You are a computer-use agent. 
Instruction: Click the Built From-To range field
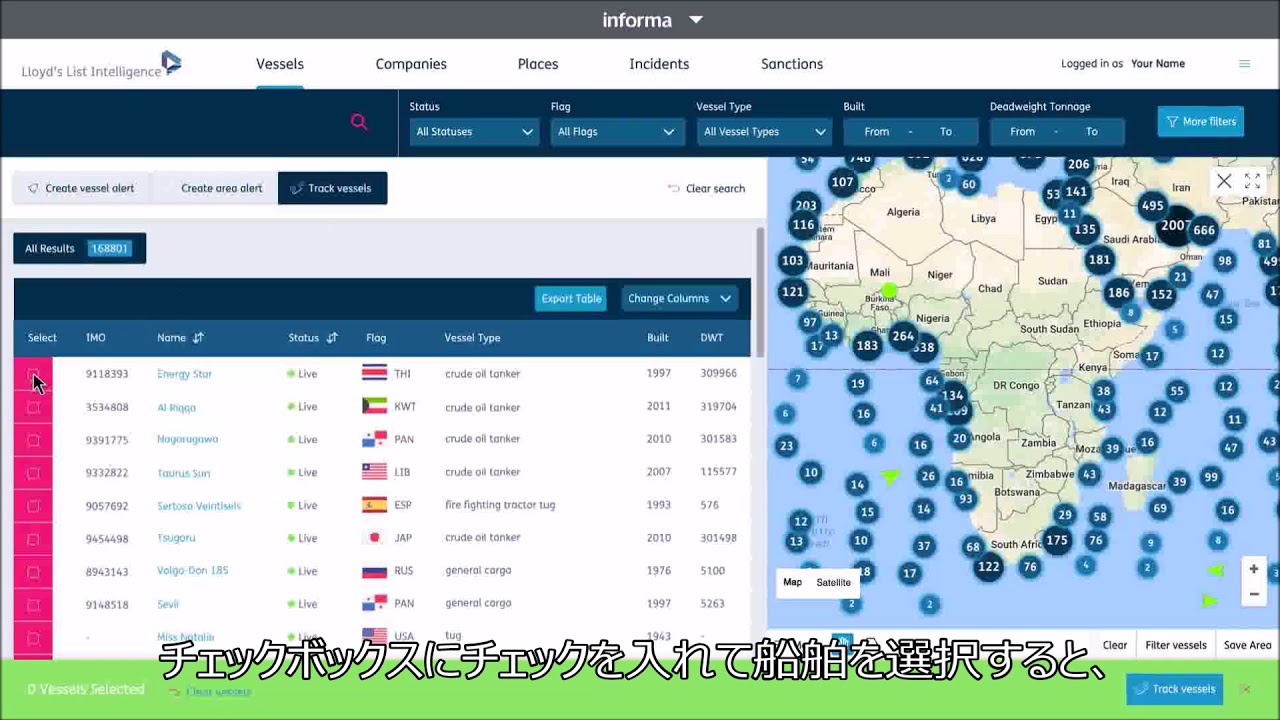(910, 132)
